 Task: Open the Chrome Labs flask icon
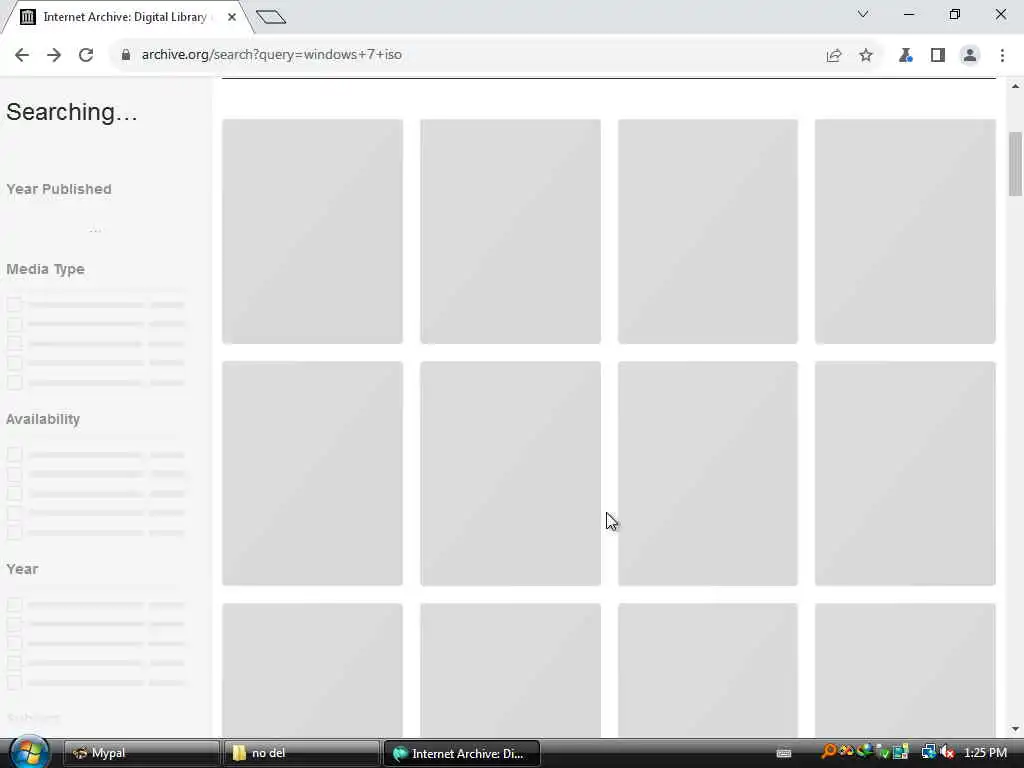[906, 56]
